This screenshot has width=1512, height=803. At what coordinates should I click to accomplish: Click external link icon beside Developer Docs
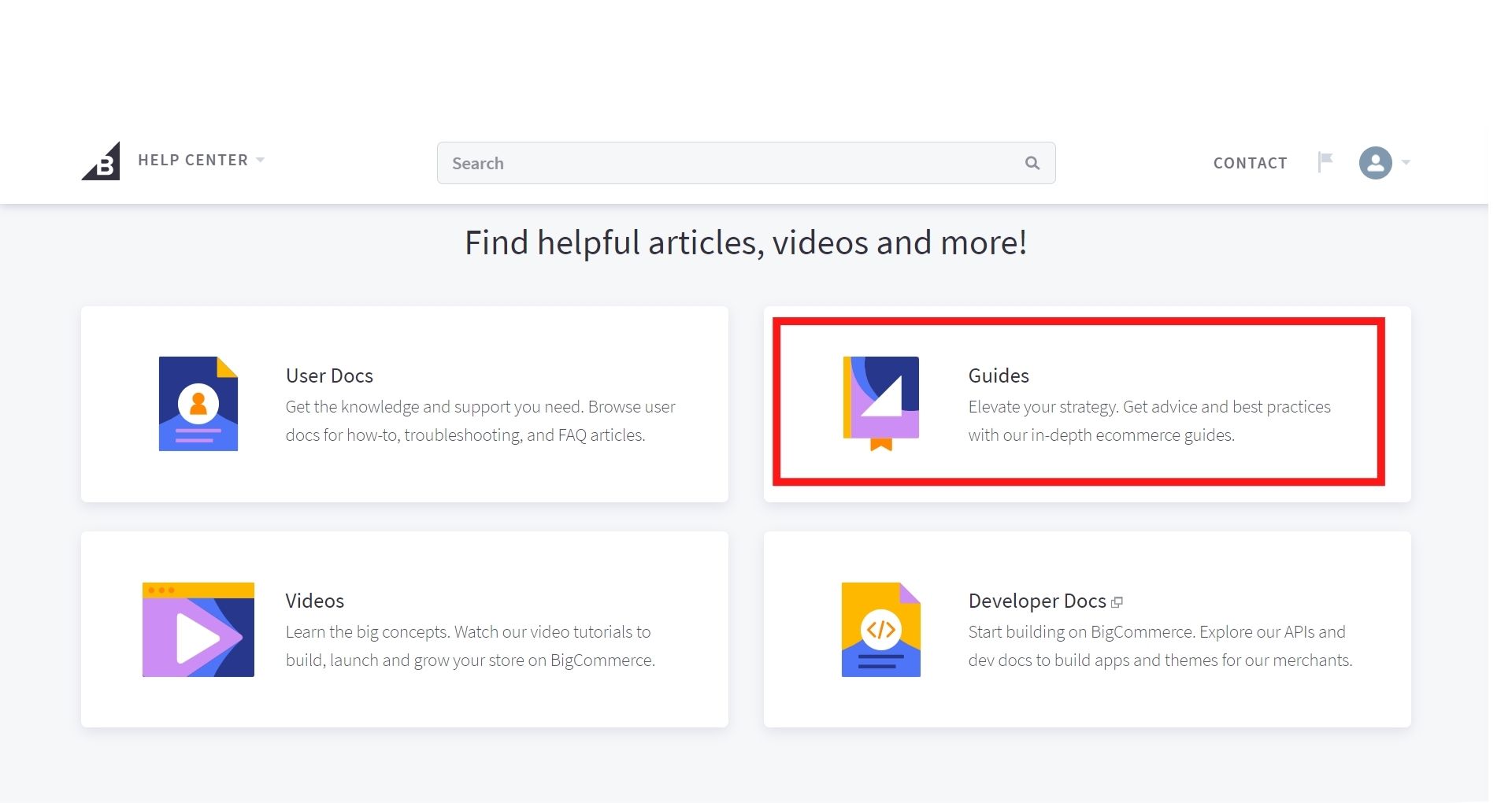1117,602
